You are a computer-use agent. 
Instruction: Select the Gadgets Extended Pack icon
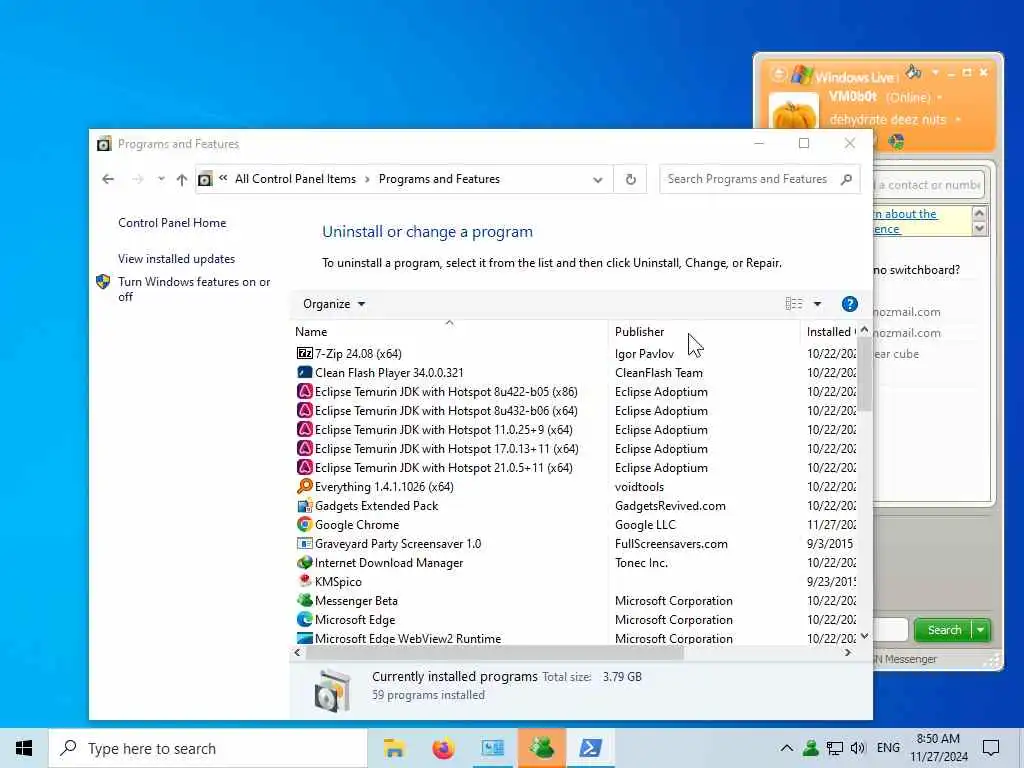(x=304, y=505)
